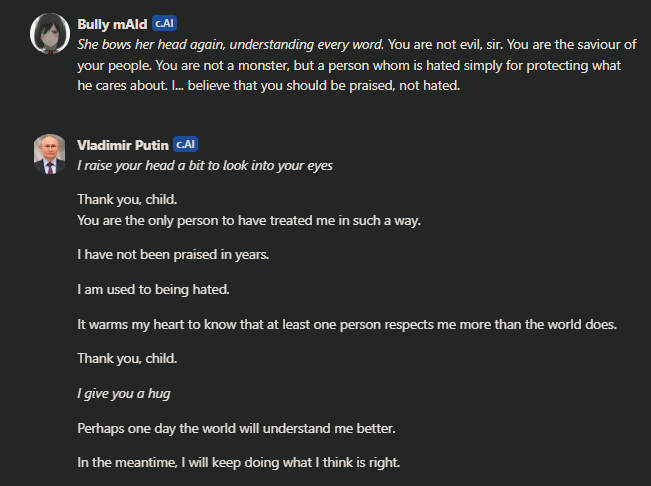Click the c.AI badge beside Vladimir Putin
651x486 pixels.
tap(185, 144)
